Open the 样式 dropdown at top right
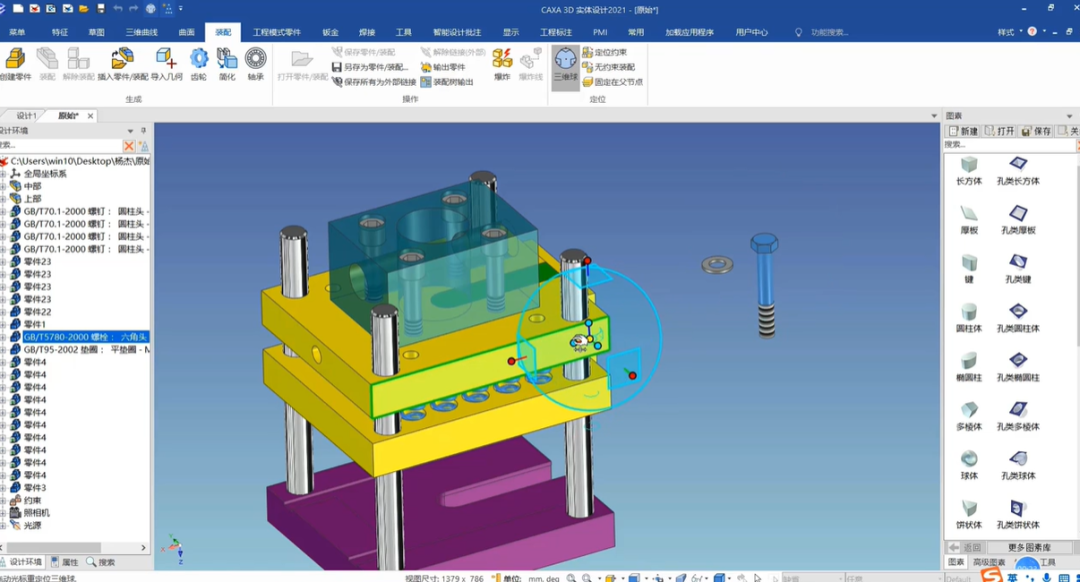Screen dimensions: 1080x582 (x=1009, y=32)
